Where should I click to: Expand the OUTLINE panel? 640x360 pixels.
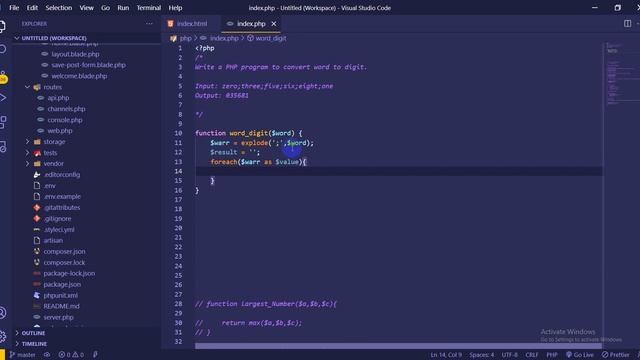pyautogui.click(x=33, y=333)
